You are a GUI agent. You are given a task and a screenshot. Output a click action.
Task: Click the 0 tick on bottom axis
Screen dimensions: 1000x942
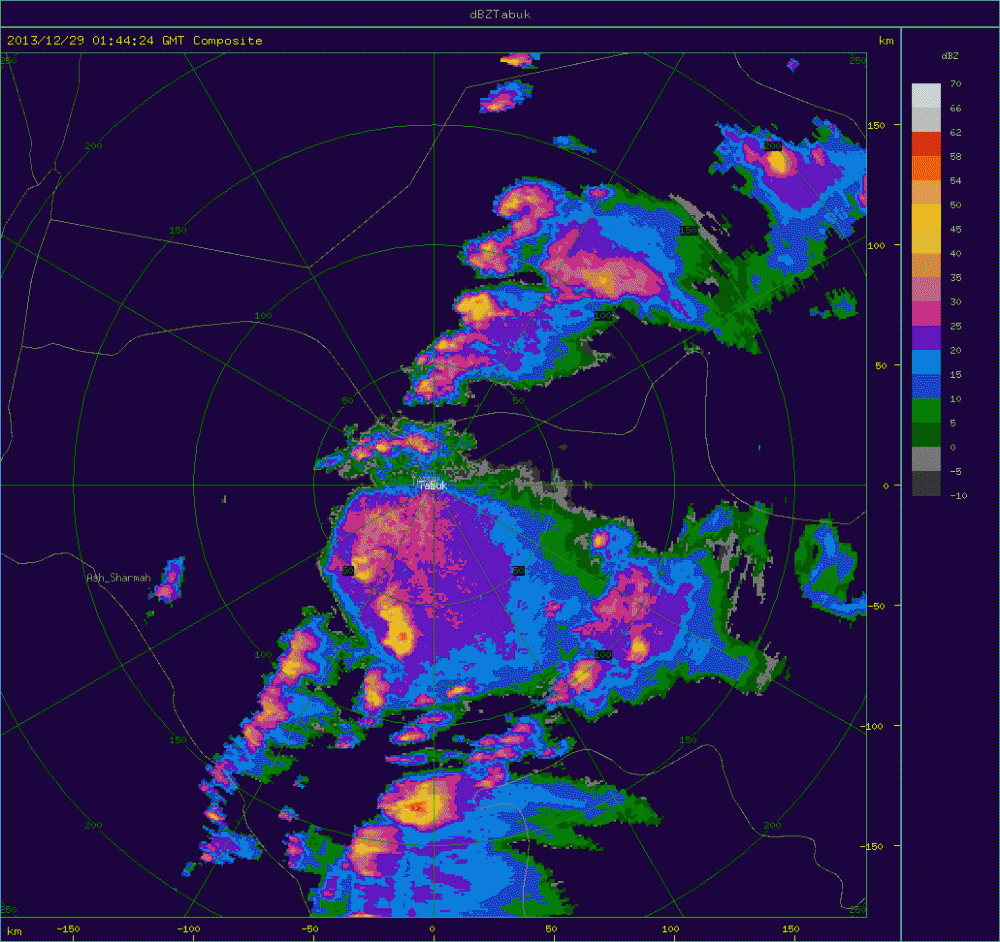point(433,930)
